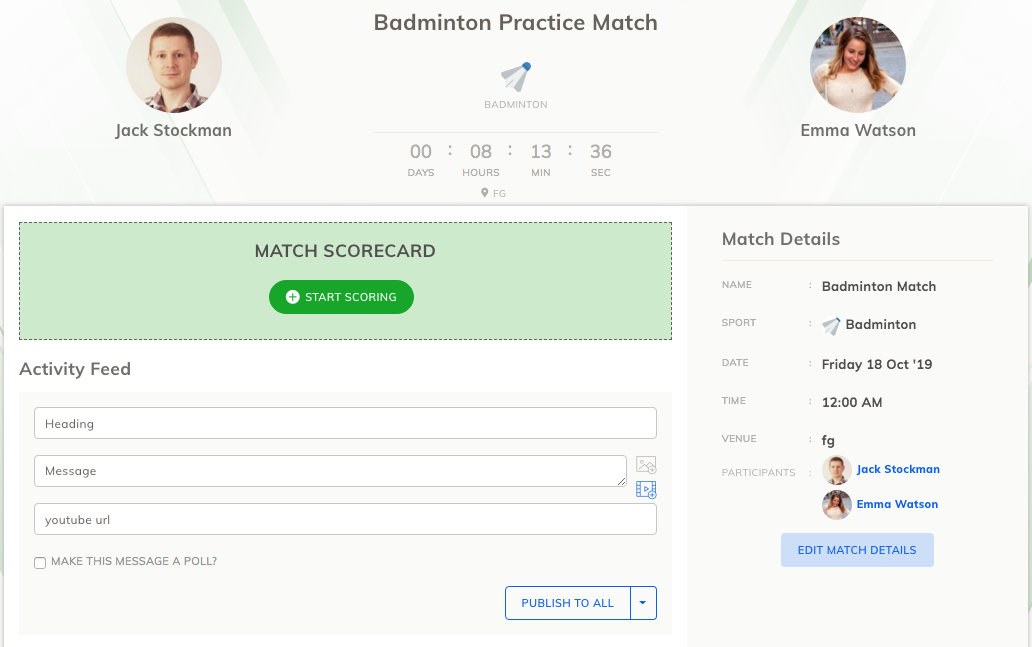Open Jack Stockman participant link
Image resolution: width=1032 pixels, height=647 pixels.
898,469
